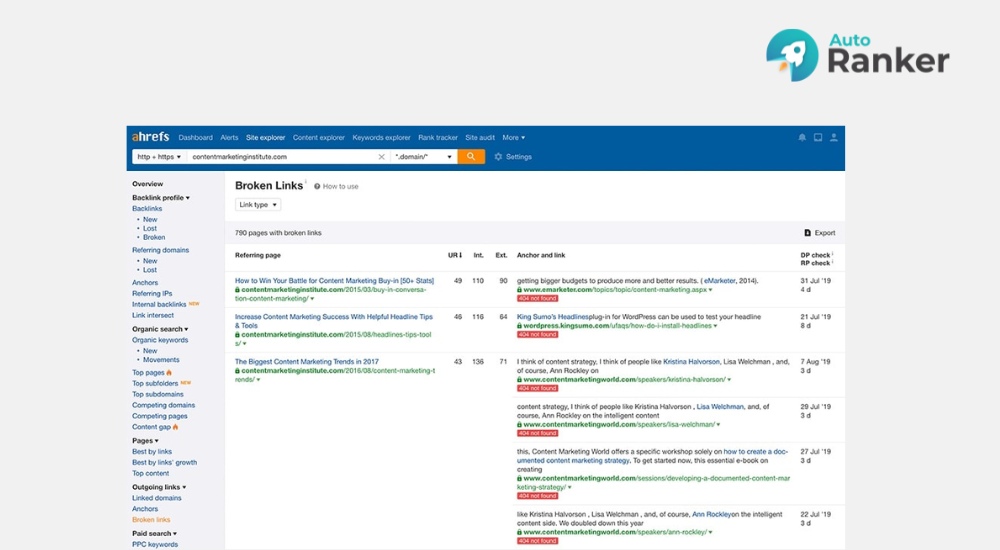Click the user account icon
The image size is (1000, 550).
pyautogui.click(x=834, y=137)
